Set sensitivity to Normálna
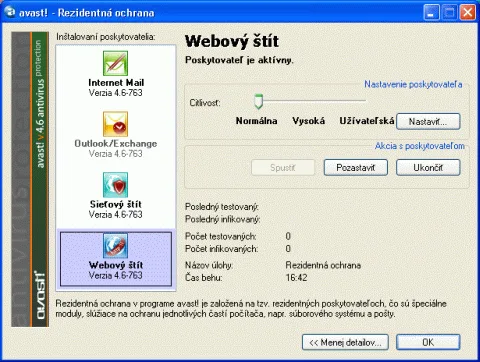Image resolution: width=480 pixels, height=362 pixels. 256,121
